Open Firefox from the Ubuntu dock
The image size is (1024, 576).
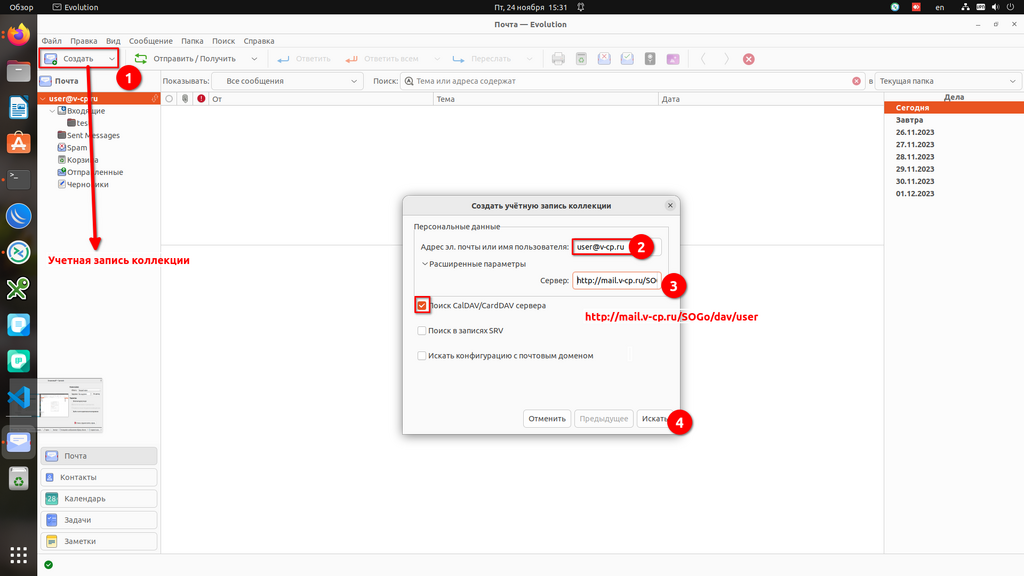pyautogui.click(x=19, y=36)
